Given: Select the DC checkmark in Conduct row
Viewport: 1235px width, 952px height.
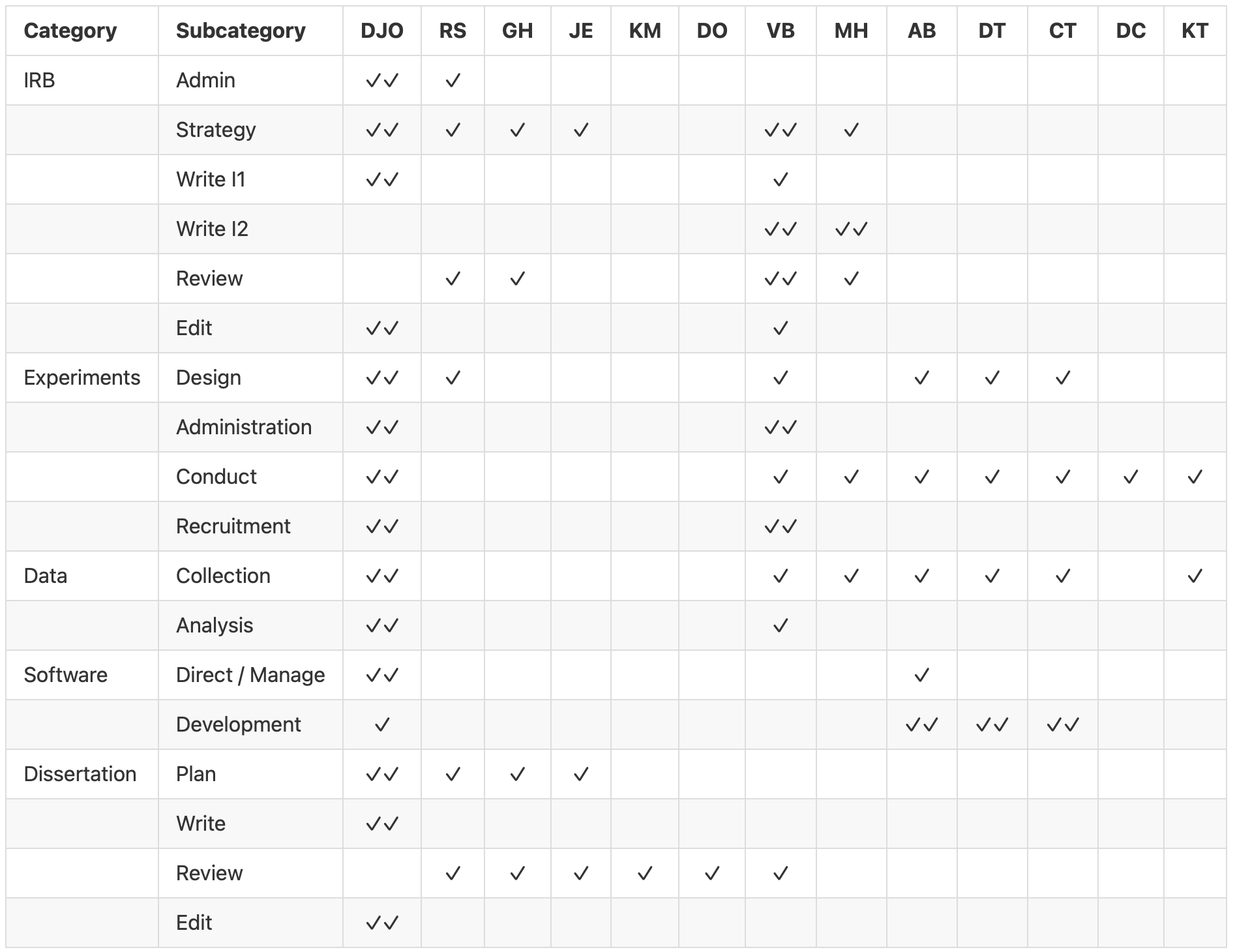Looking at the screenshot, I should [x=1130, y=477].
